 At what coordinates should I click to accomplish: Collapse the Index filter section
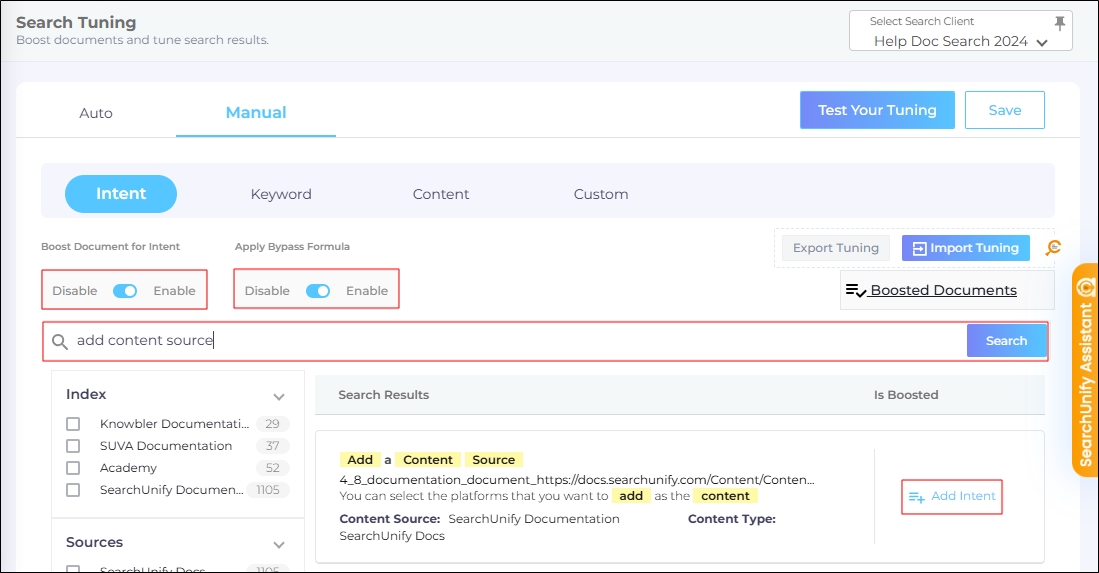[x=279, y=396]
